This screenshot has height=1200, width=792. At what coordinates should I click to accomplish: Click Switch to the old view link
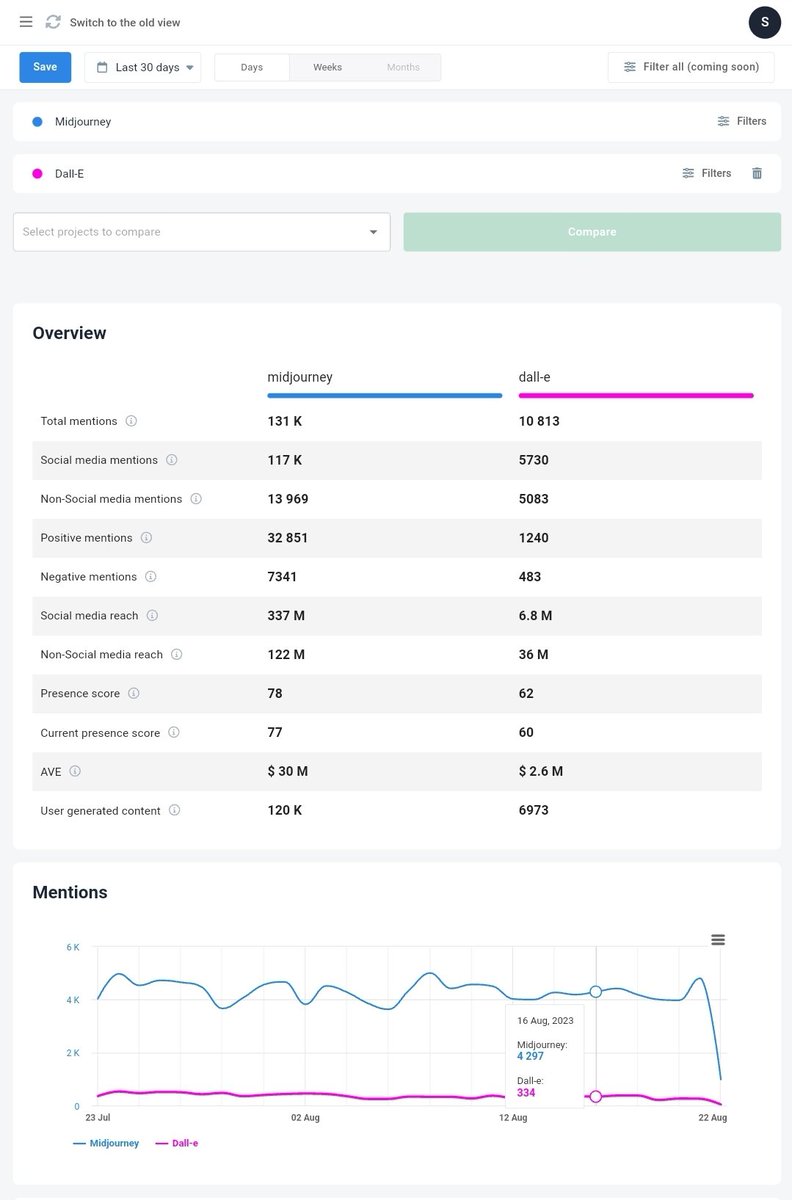125,22
